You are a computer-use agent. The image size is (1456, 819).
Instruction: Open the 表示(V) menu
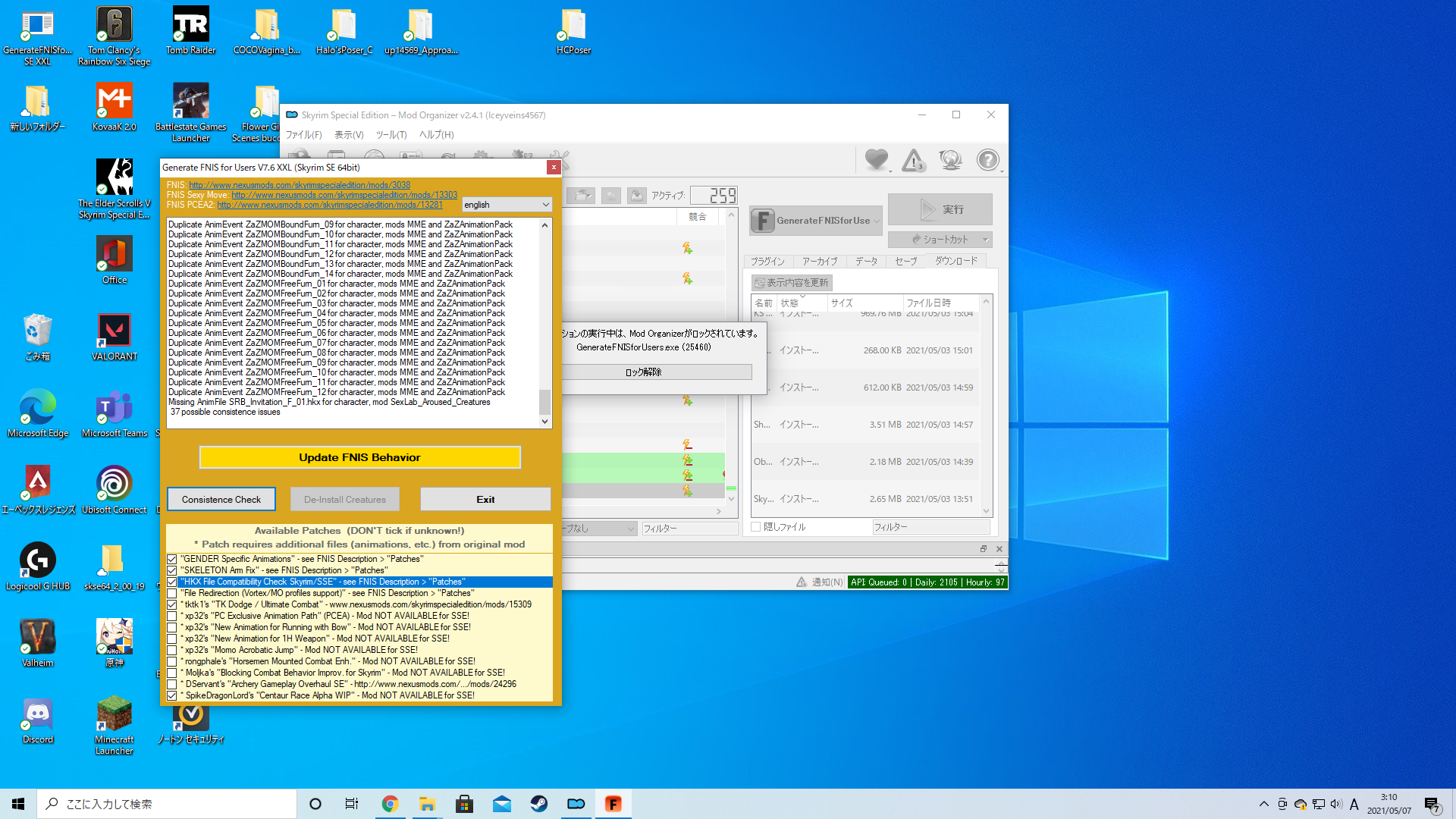click(349, 135)
